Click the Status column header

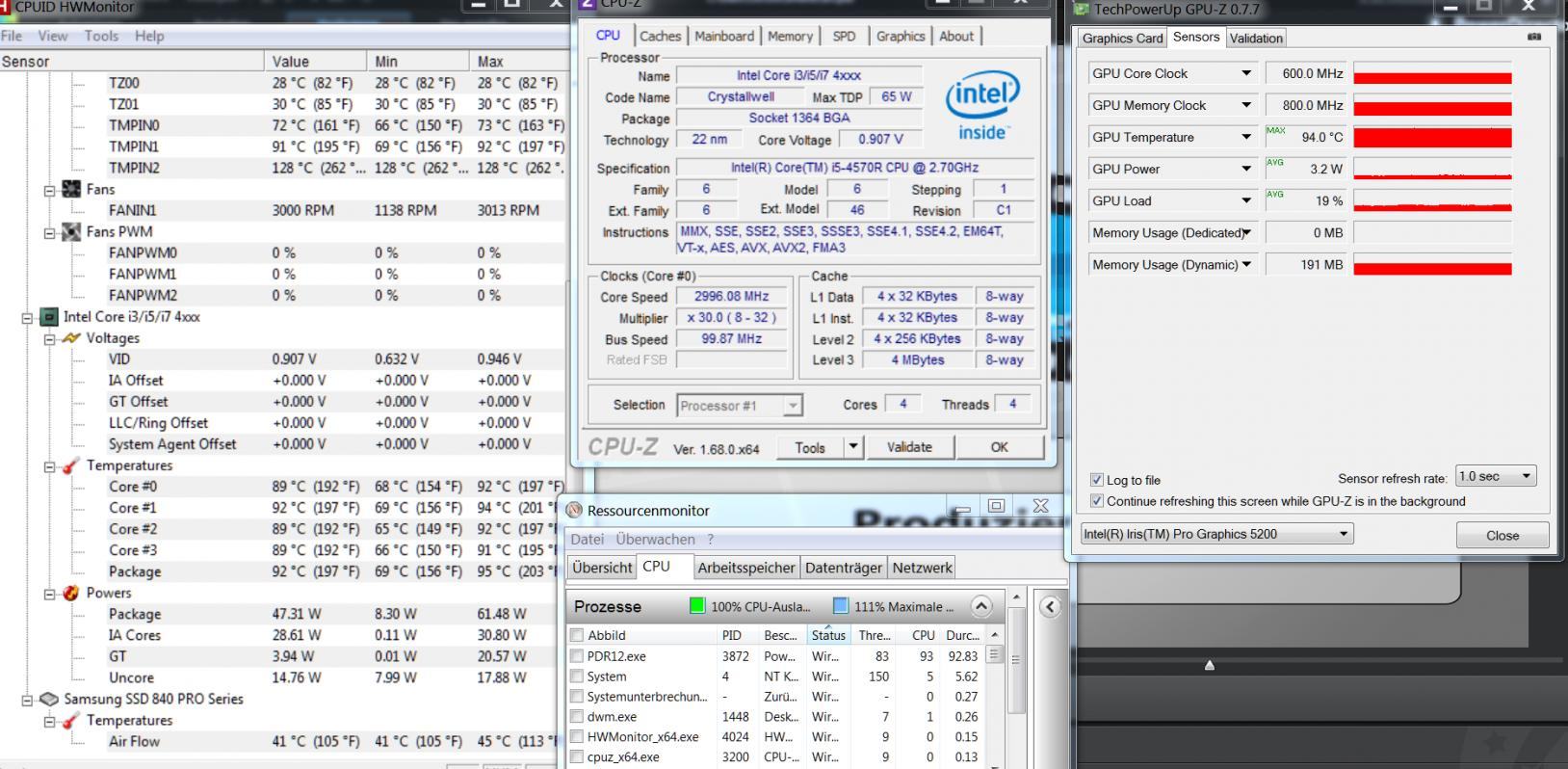tap(828, 635)
